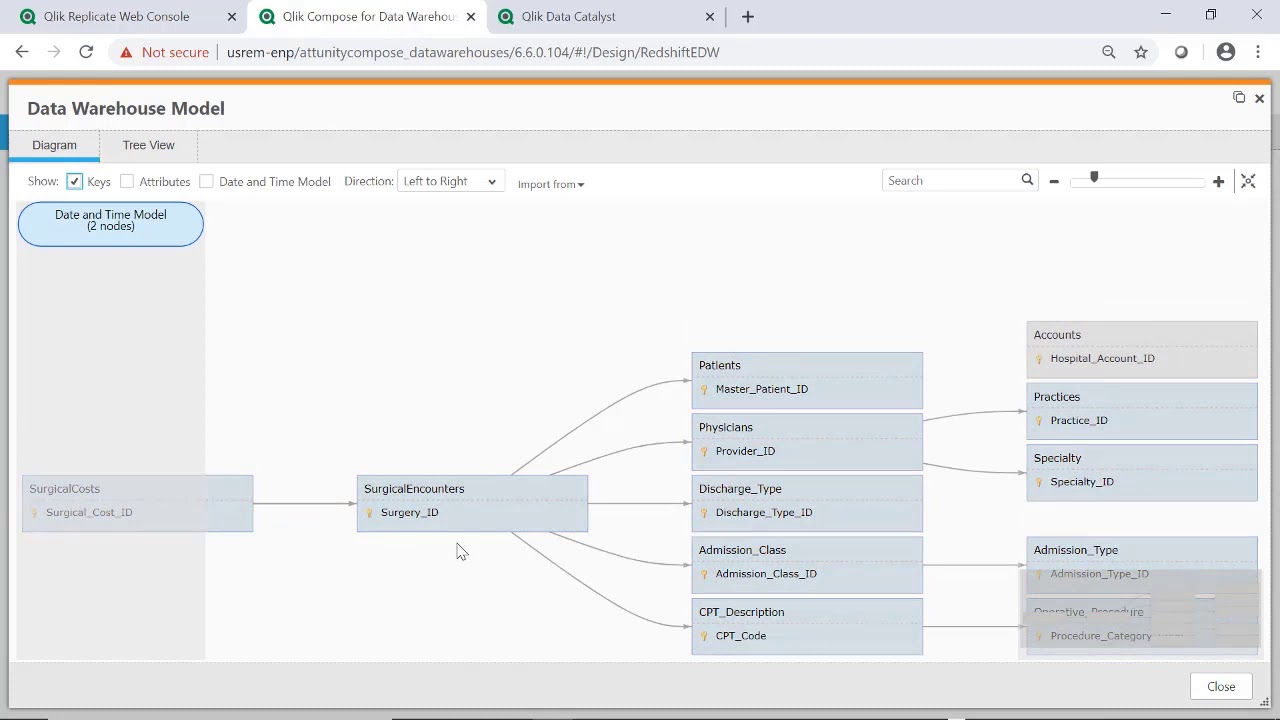Image resolution: width=1280 pixels, height=720 pixels.
Task: Reload the browser page
Action: (x=86, y=52)
